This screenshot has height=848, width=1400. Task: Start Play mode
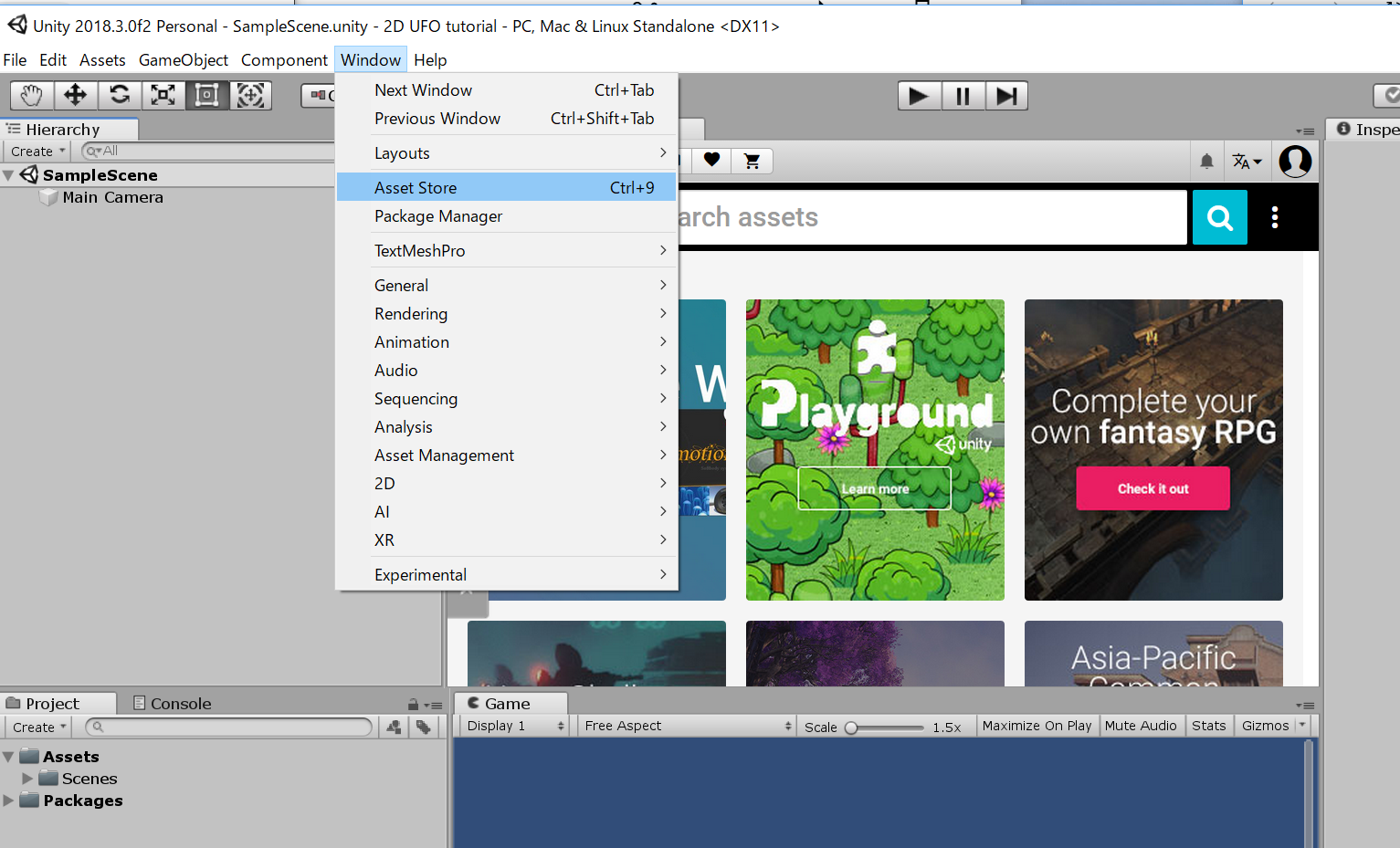[x=919, y=96]
